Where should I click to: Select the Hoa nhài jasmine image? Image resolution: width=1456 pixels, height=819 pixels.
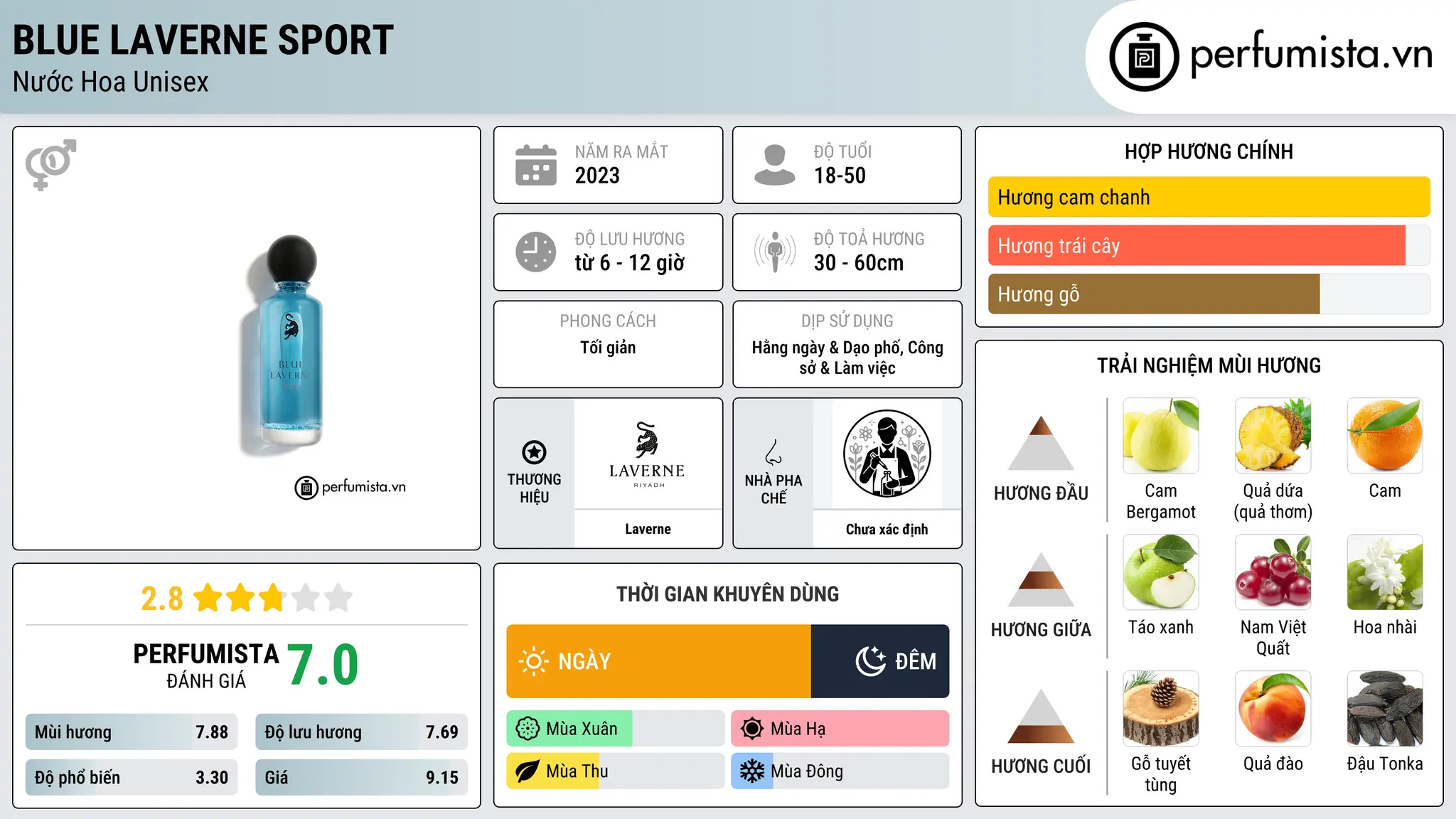pyautogui.click(x=1385, y=572)
